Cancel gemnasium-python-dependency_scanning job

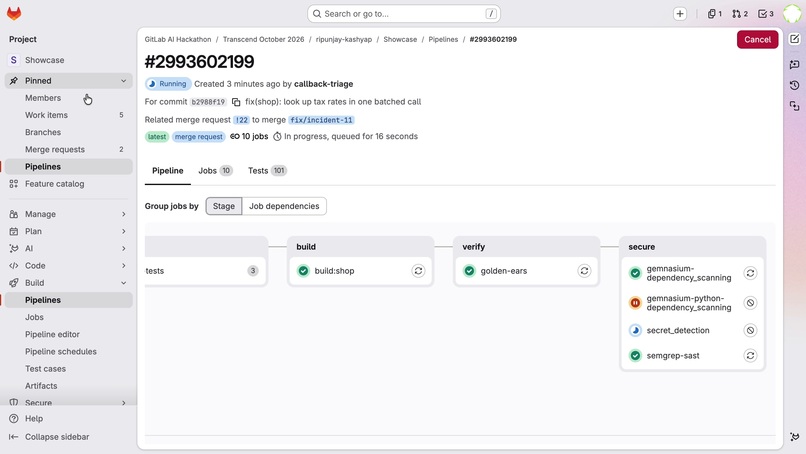pos(750,303)
